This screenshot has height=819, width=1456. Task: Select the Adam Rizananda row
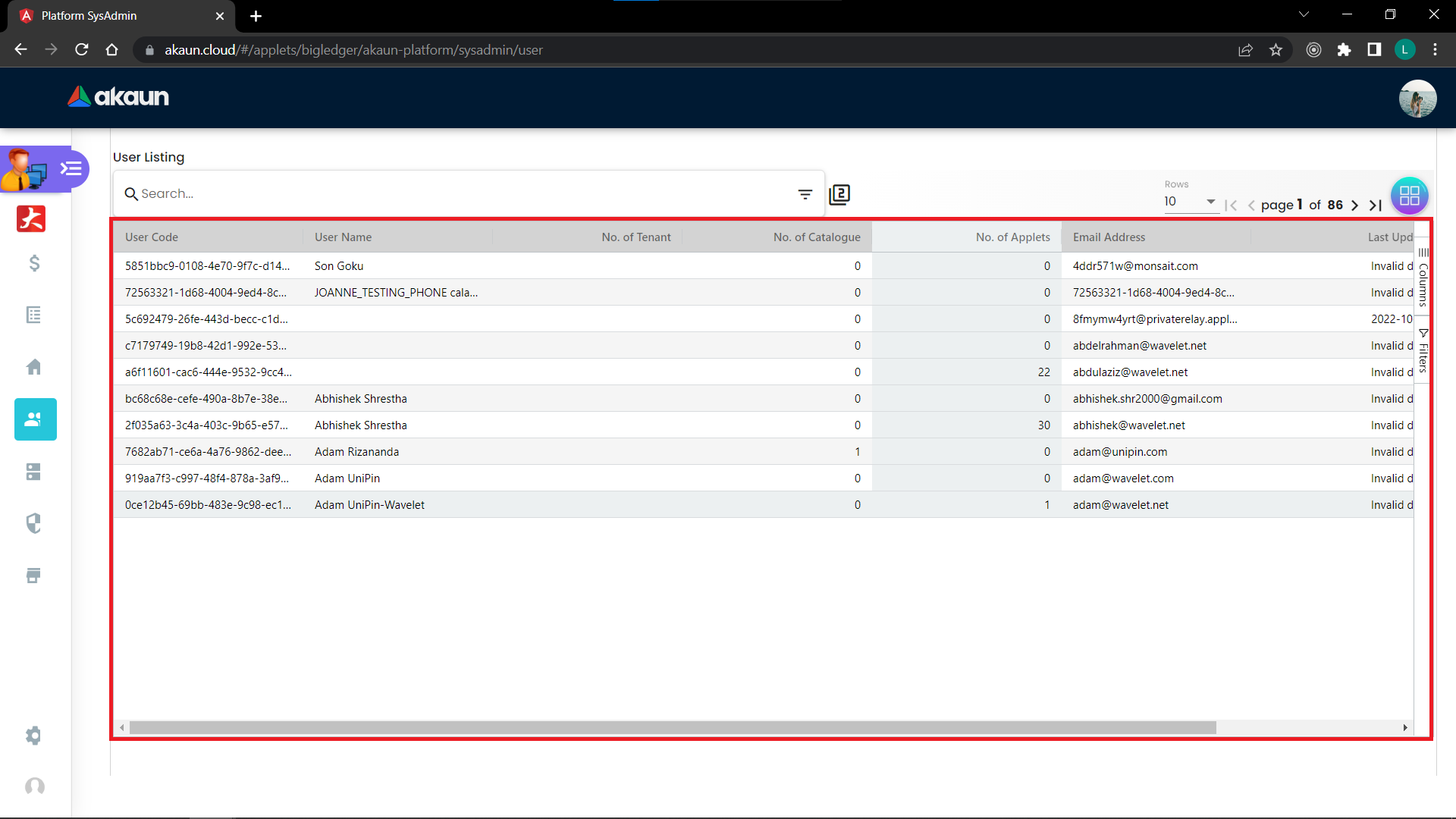click(x=356, y=452)
